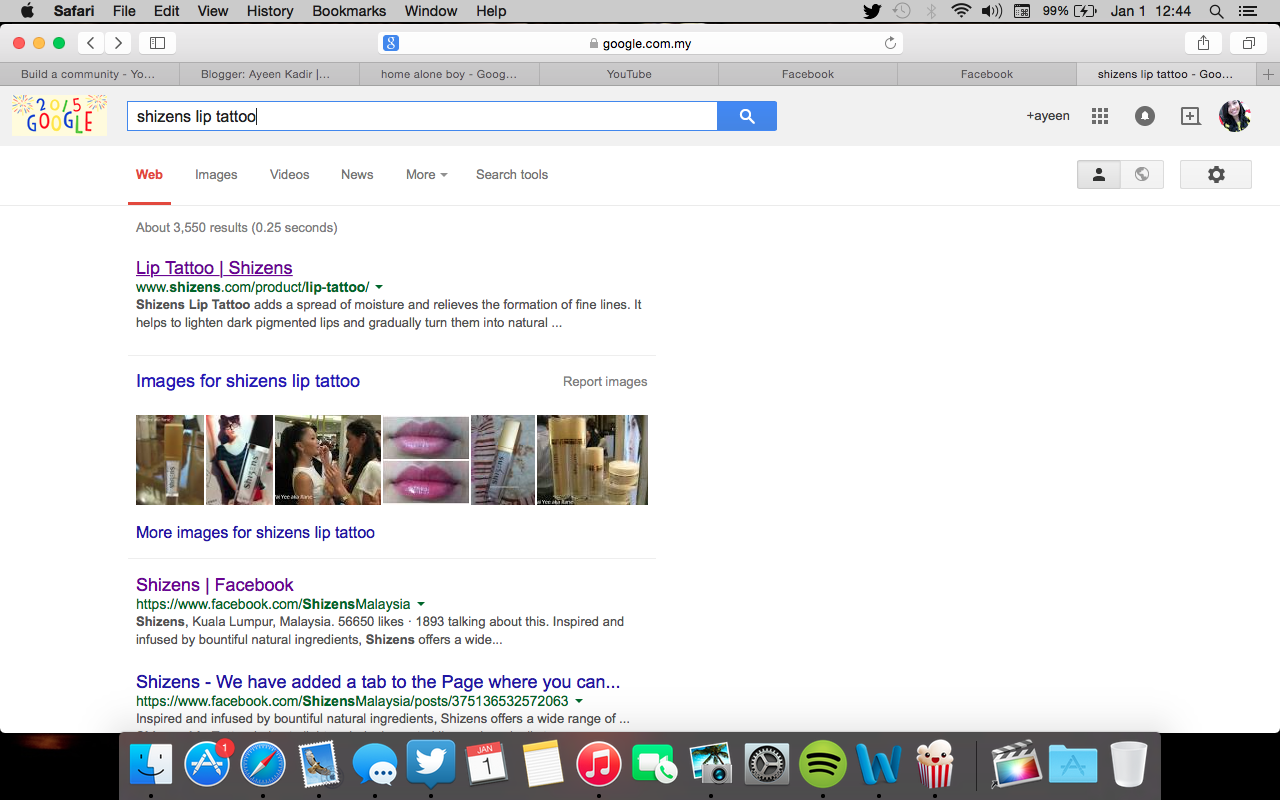Open a new tab with the plus button
Image resolution: width=1280 pixels, height=800 pixels.
point(1268,74)
